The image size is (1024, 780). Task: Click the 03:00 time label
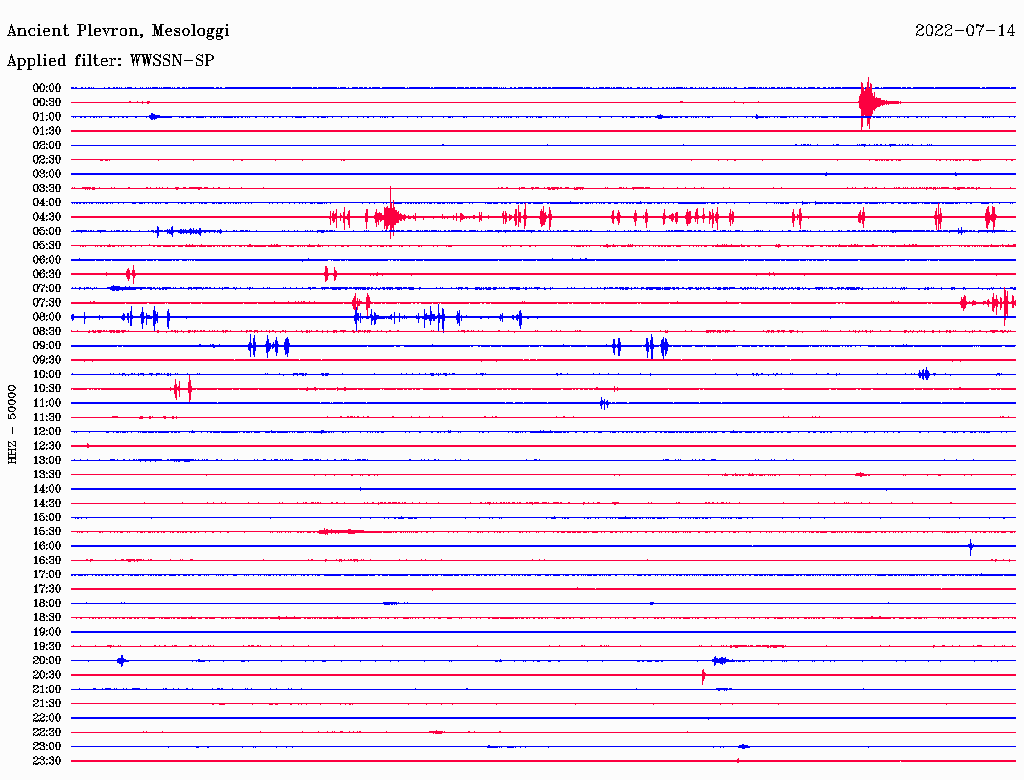pyautogui.click(x=47, y=174)
